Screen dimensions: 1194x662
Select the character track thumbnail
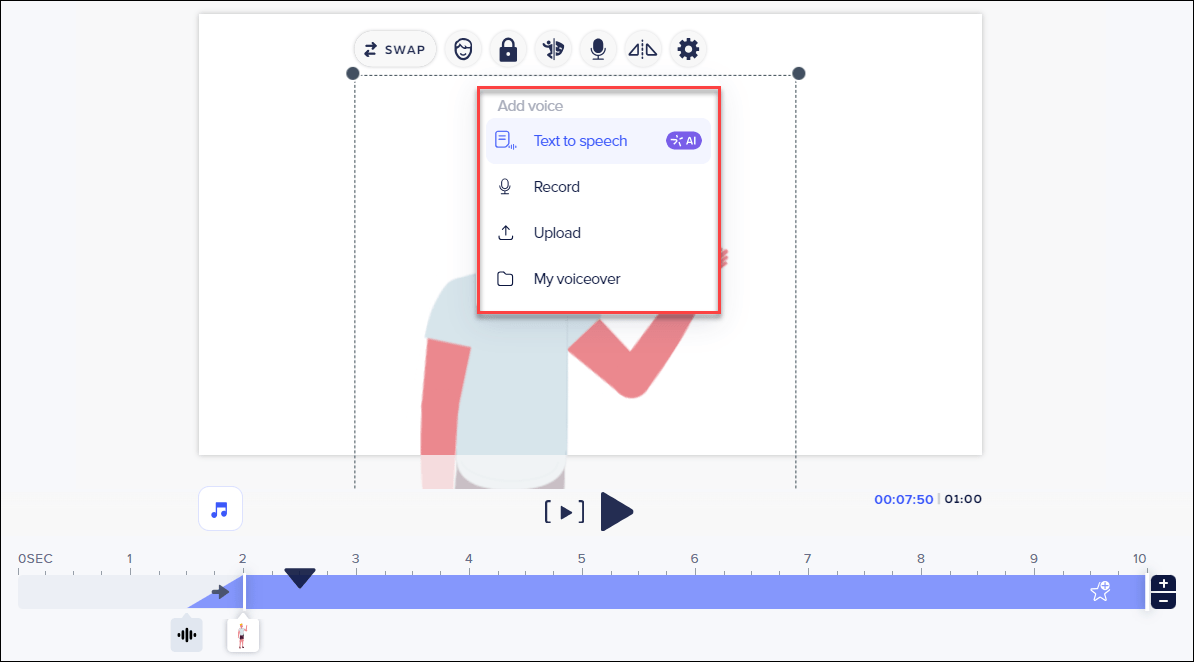(x=242, y=634)
